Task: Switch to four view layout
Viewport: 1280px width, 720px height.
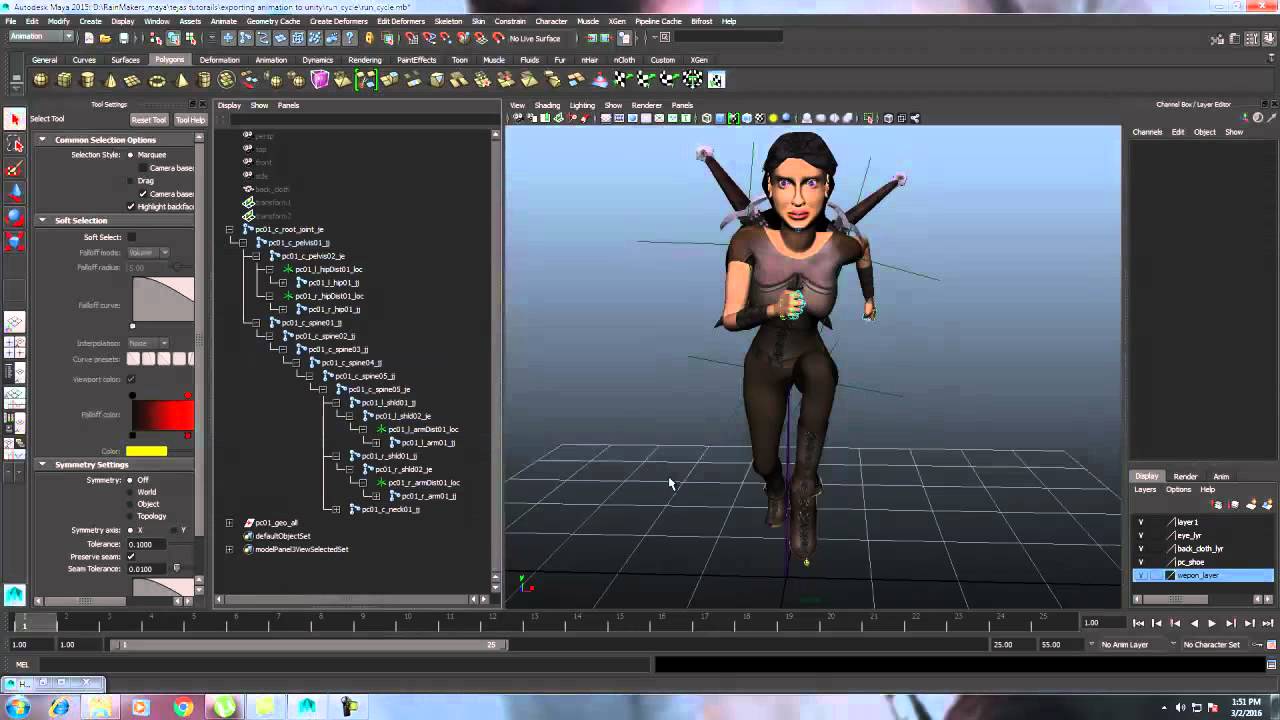Action: click(x=14, y=347)
